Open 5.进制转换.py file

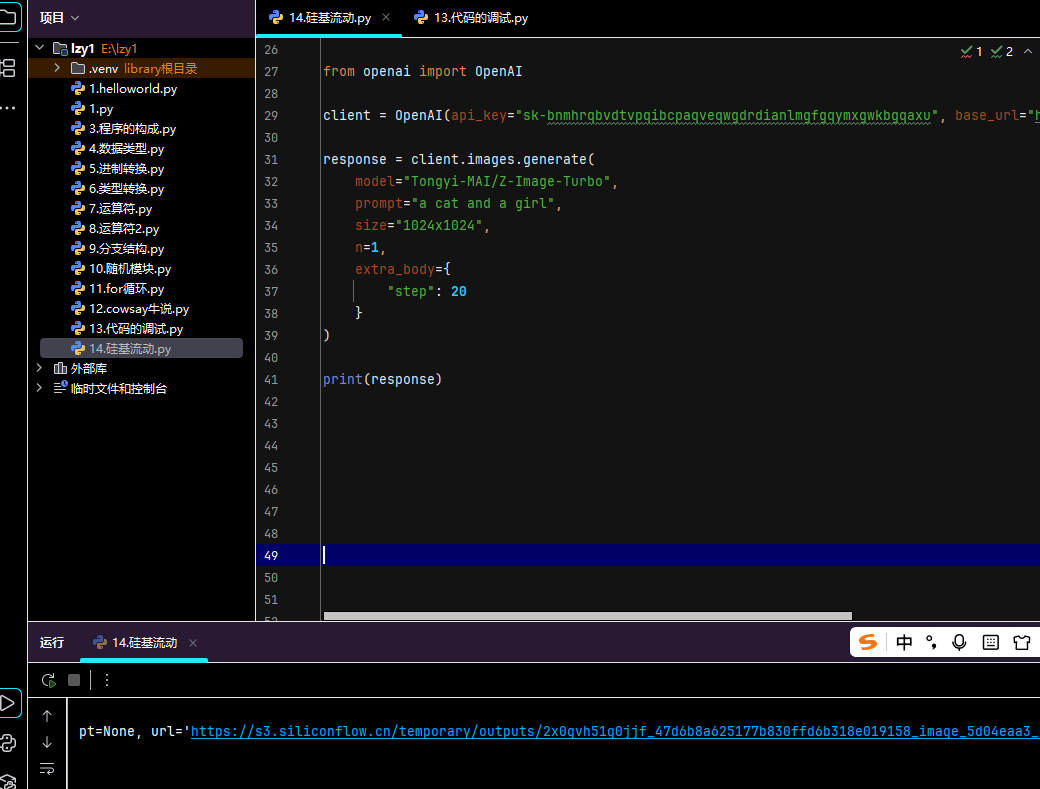click(126, 168)
